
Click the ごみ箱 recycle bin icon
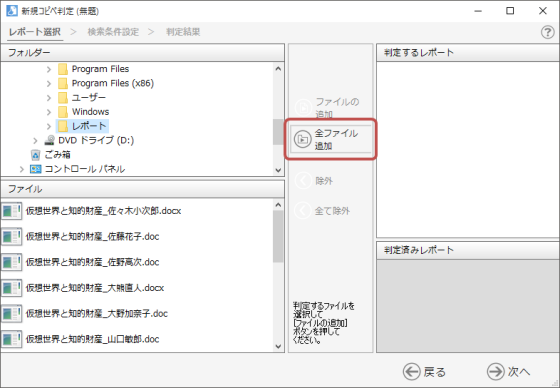[36, 155]
